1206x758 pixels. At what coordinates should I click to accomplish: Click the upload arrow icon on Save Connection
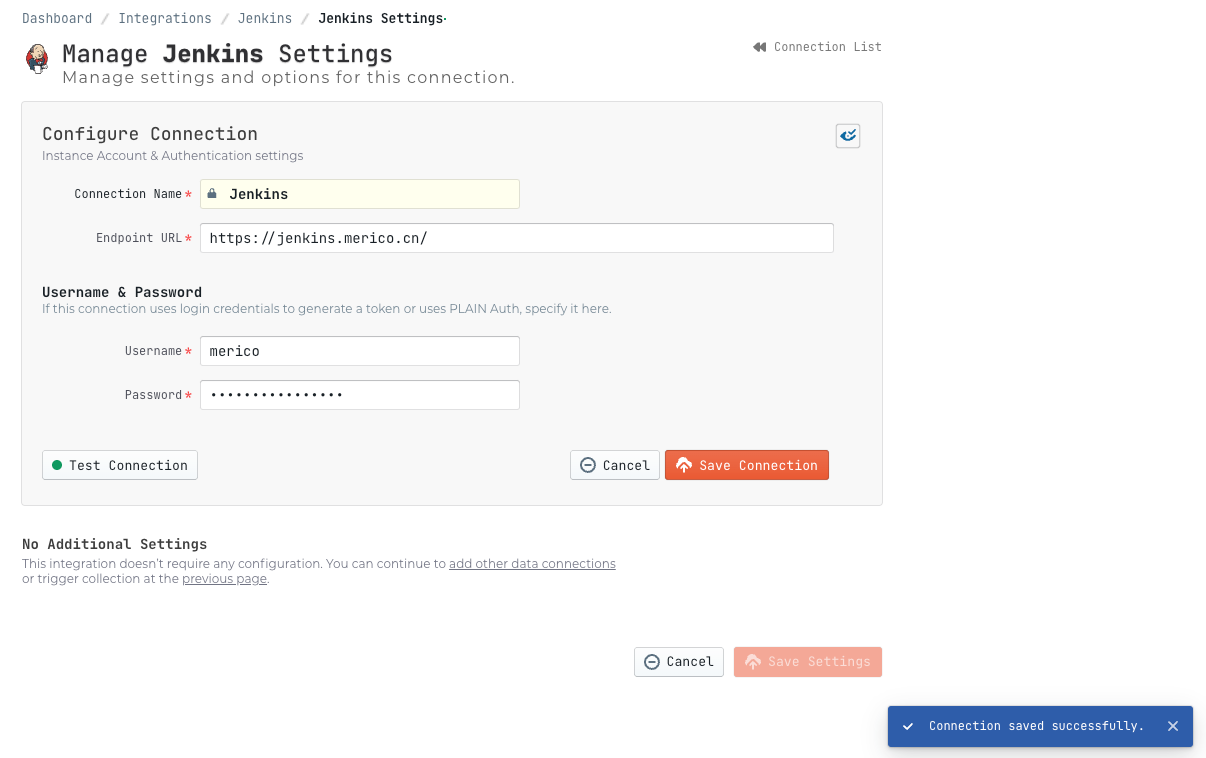684,464
